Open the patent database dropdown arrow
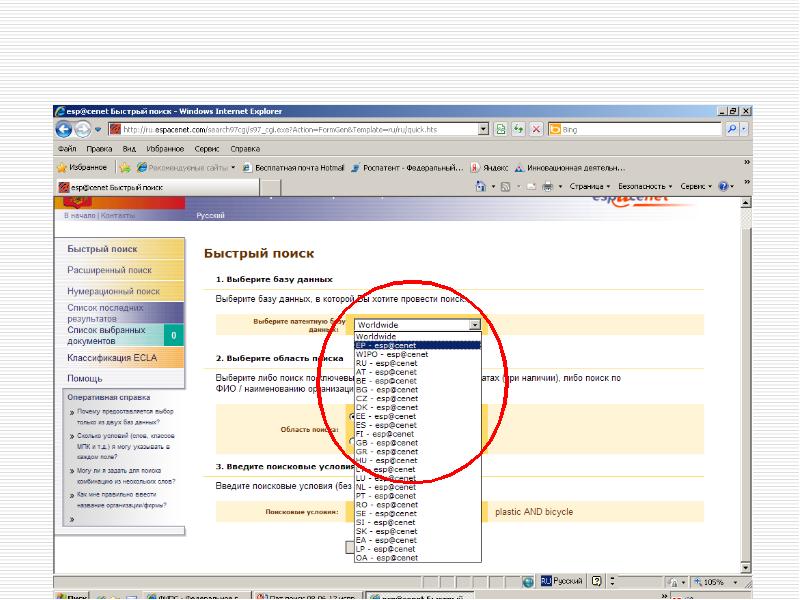This screenshot has width=800, height=600. coord(475,325)
